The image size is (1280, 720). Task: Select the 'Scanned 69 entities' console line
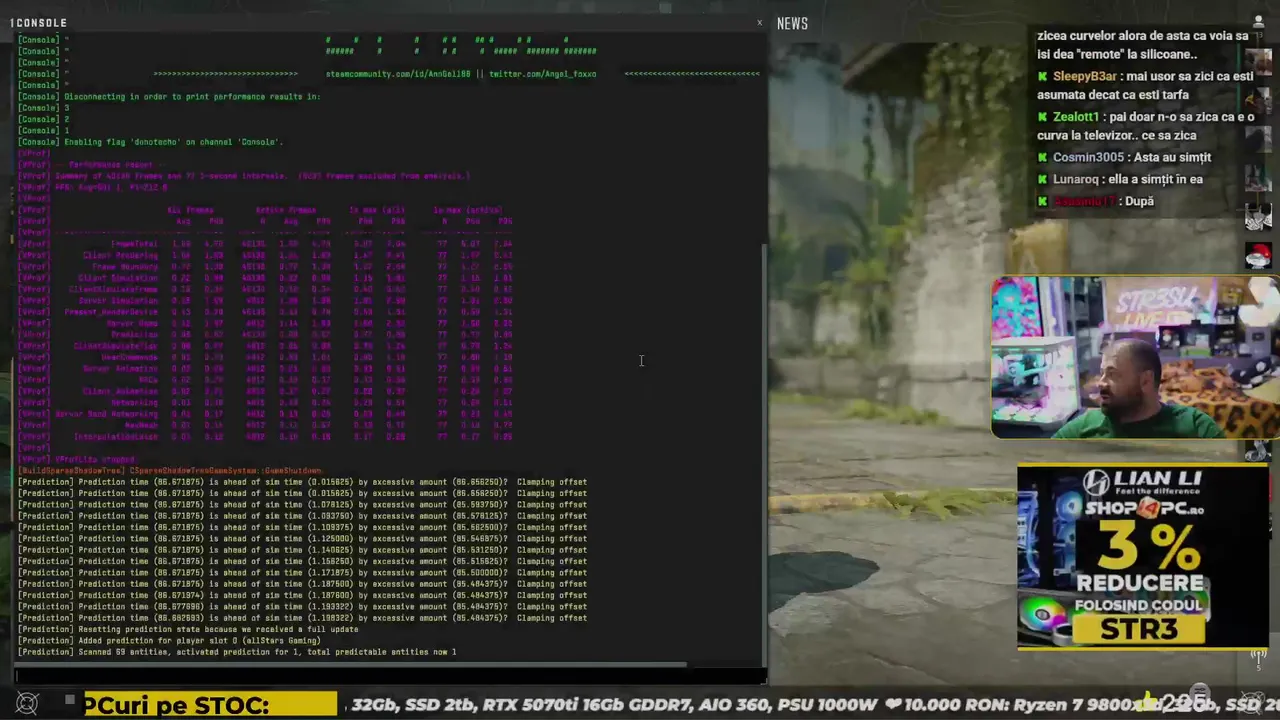coord(237,652)
